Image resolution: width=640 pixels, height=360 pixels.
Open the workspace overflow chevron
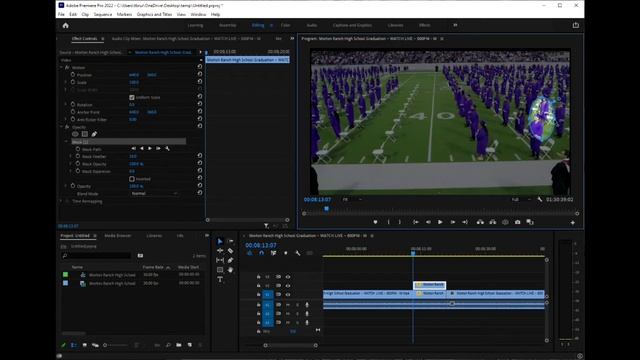click(x=455, y=25)
